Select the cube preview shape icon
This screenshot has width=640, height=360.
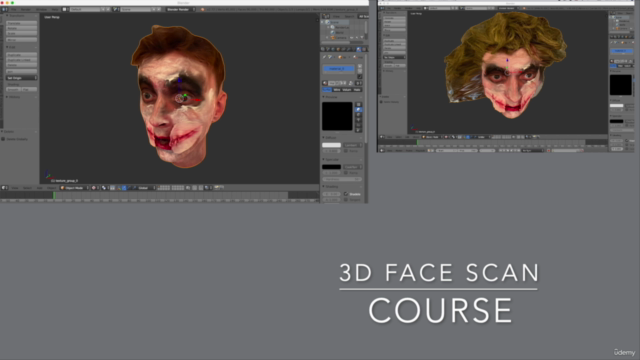[x=358, y=115]
